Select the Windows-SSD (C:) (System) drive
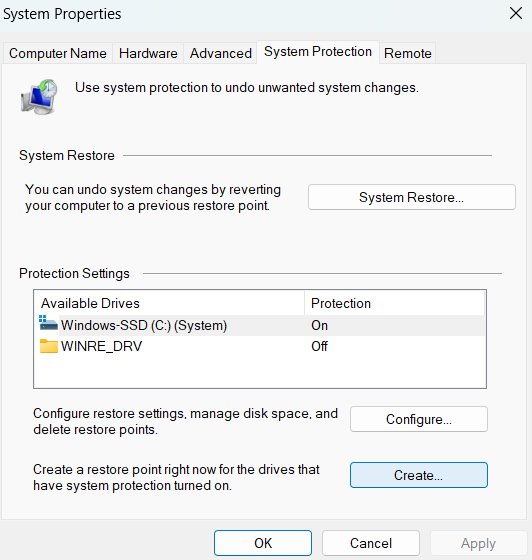532x560 pixels. [x=261, y=325]
